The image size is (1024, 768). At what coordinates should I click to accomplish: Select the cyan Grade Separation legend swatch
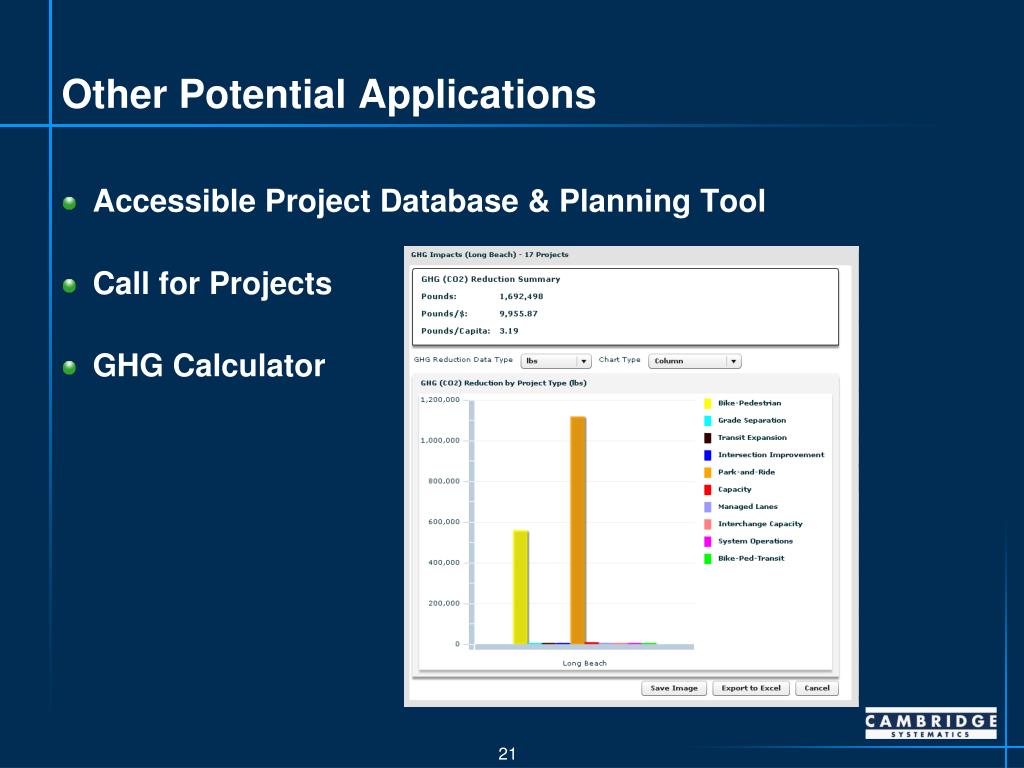click(707, 421)
